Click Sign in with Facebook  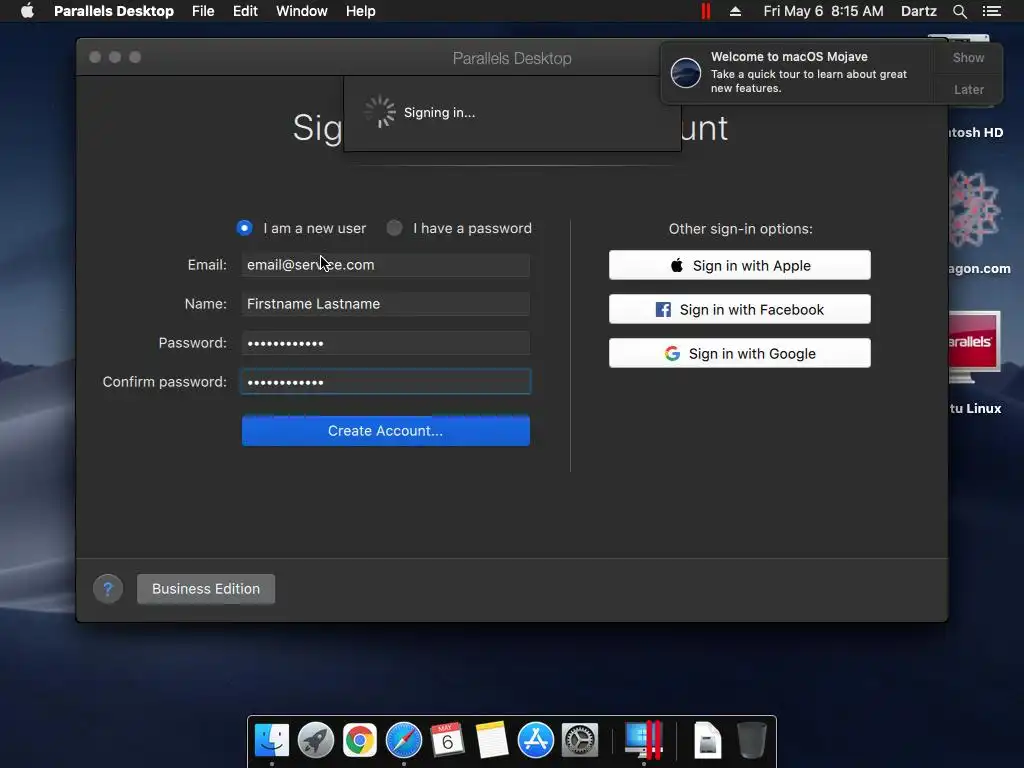(739, 309)
